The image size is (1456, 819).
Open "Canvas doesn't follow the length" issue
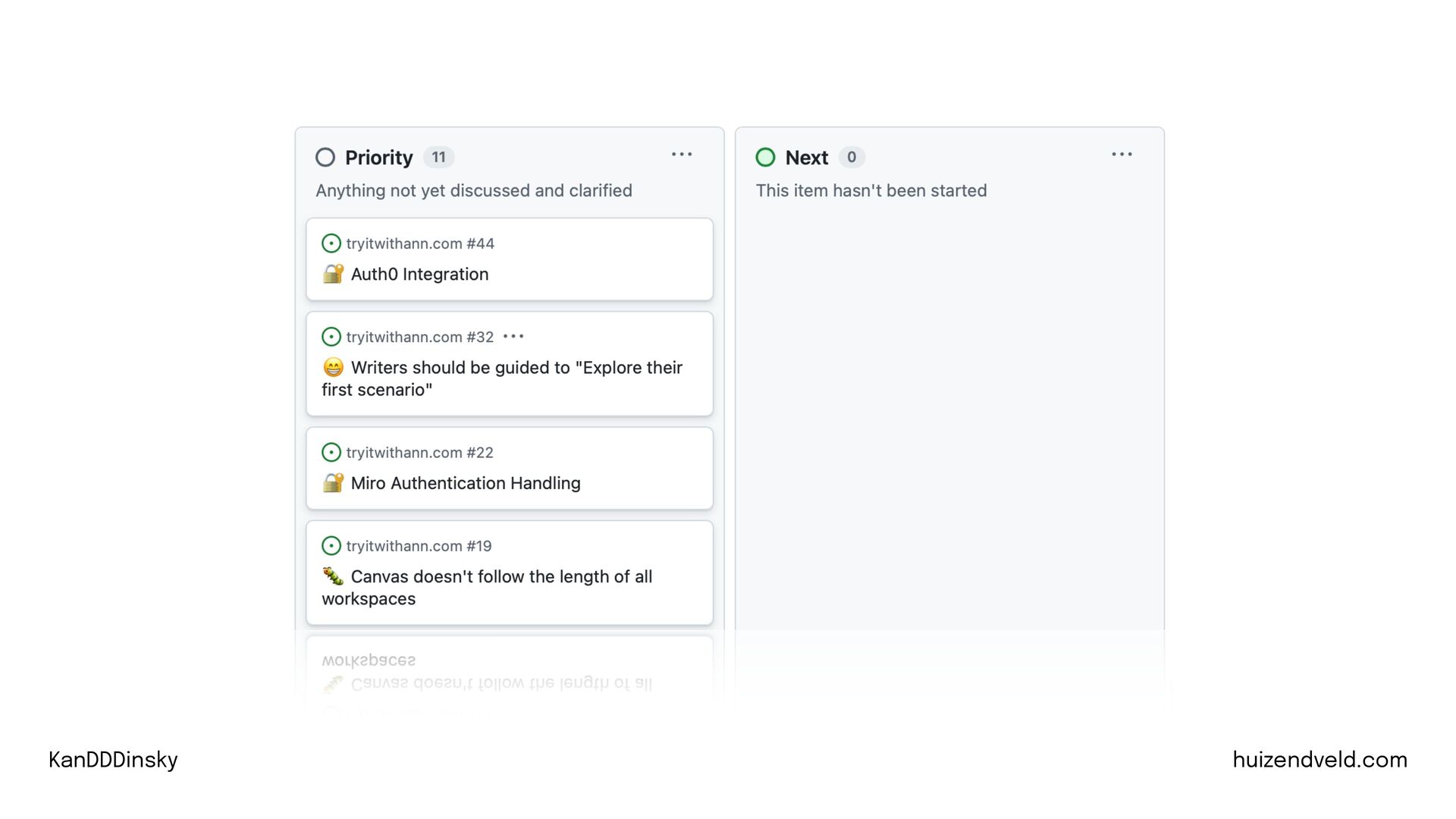pyautogui.click(x=500, y=577)
